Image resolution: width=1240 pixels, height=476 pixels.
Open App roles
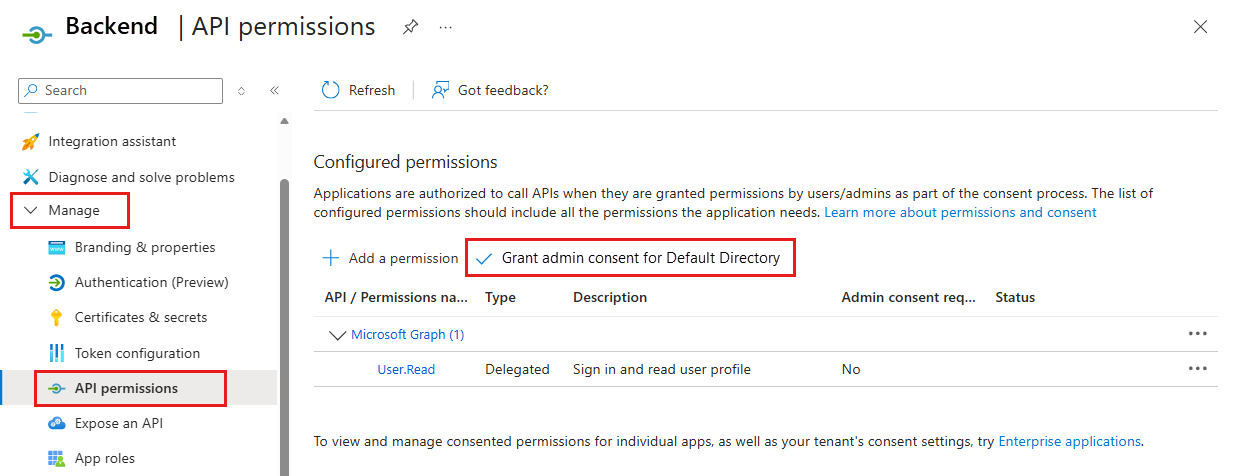pos(104,458)
